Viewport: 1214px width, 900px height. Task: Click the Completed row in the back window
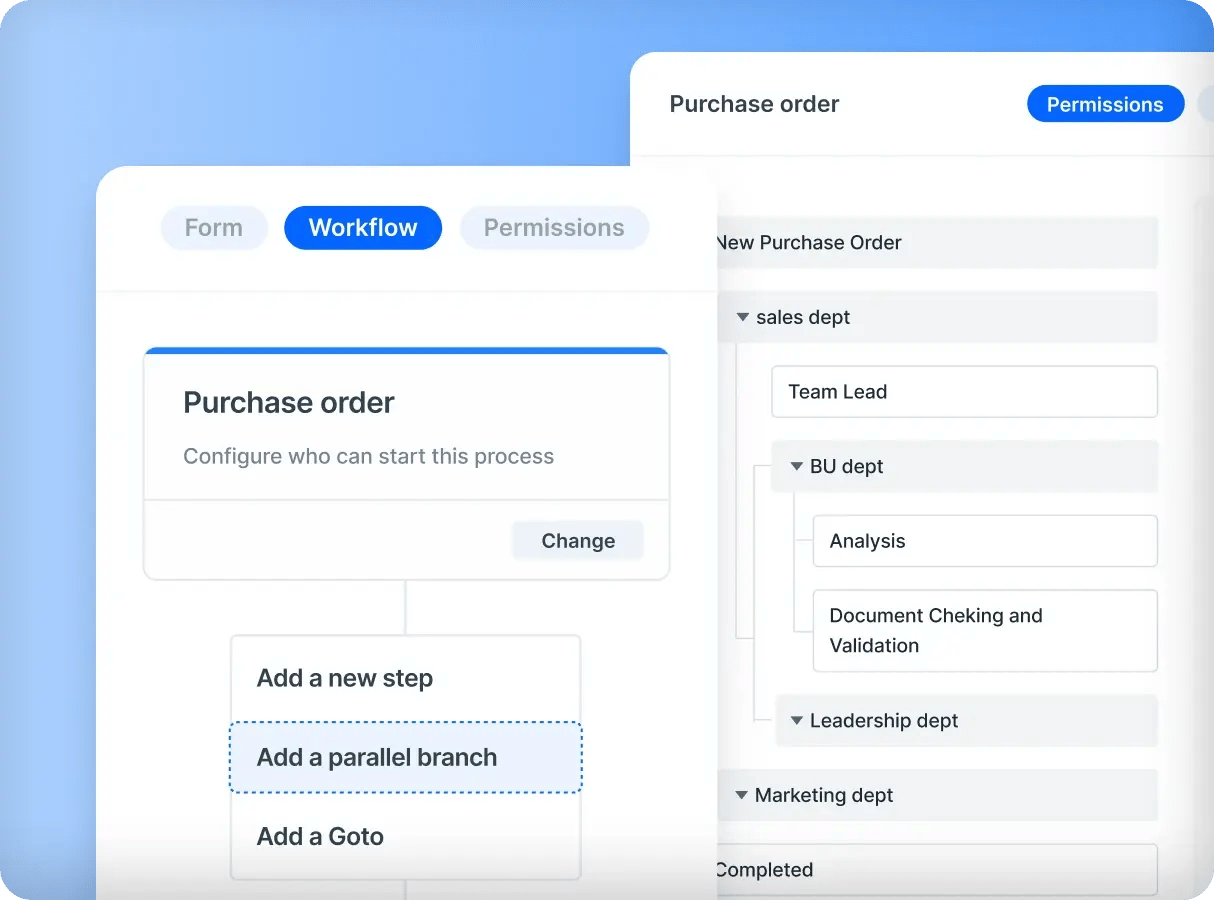pyautogui.click(x=937, y=870)
